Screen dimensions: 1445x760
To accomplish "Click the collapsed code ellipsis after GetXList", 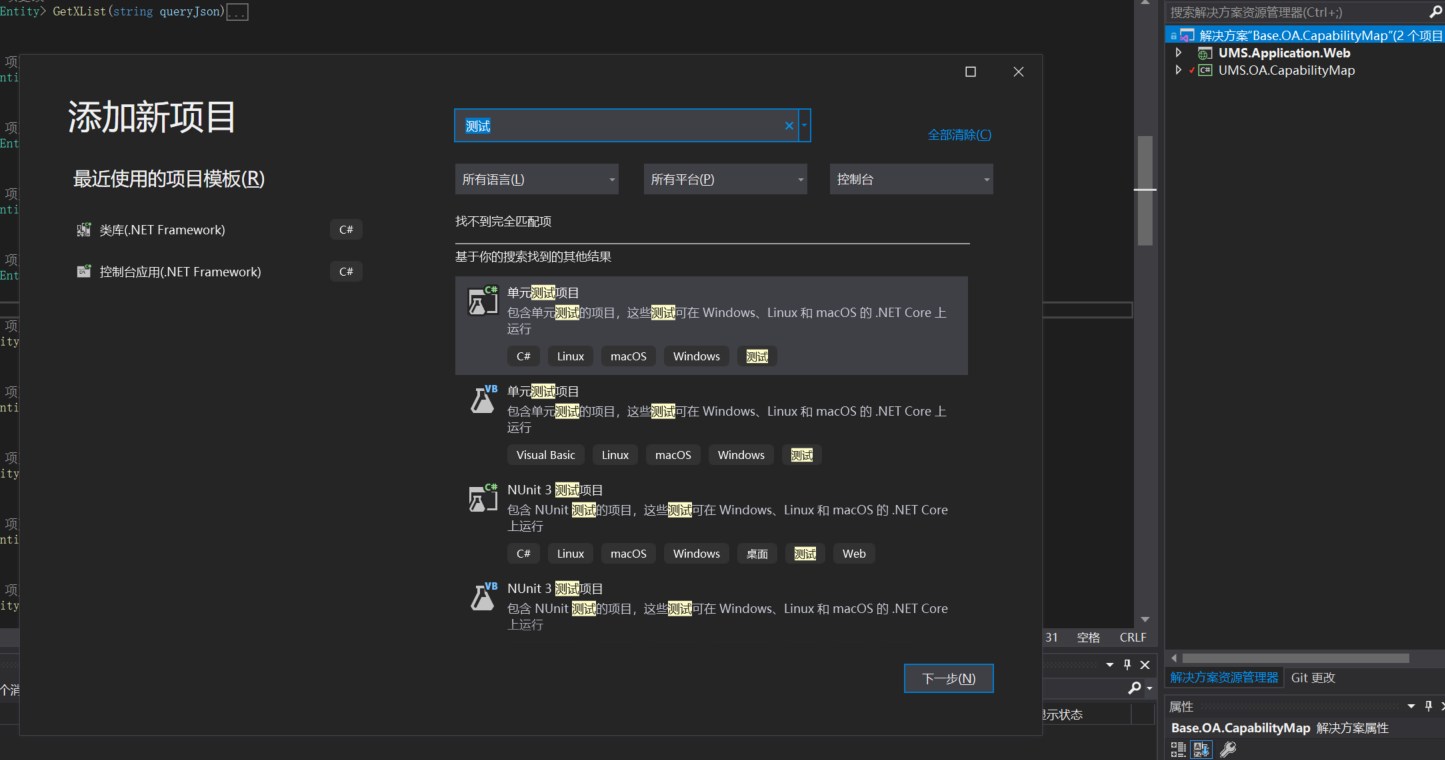I will pos(237,12).
